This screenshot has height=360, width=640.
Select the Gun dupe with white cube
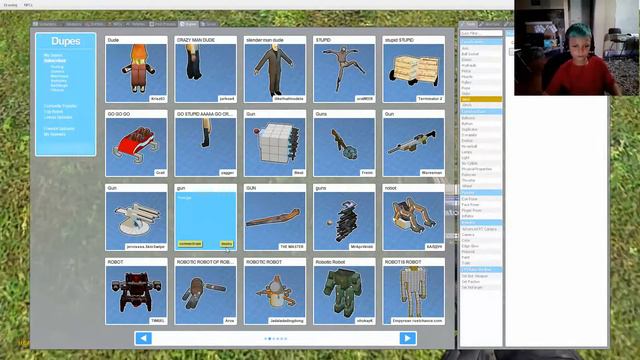275,143
